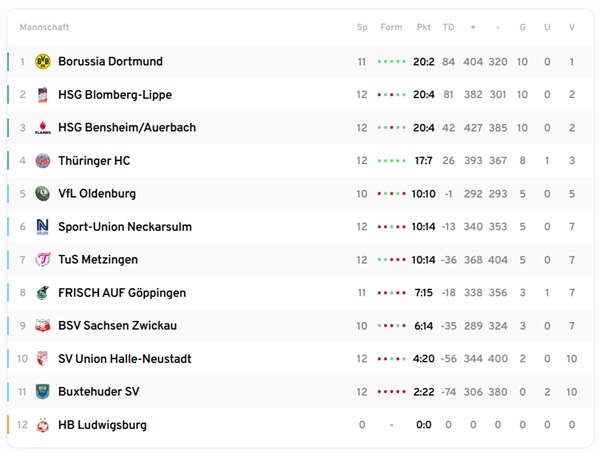Sort standings by the TD header
Image resolution: width=600 pixels, height=453 pixels.
pos(448,27)
